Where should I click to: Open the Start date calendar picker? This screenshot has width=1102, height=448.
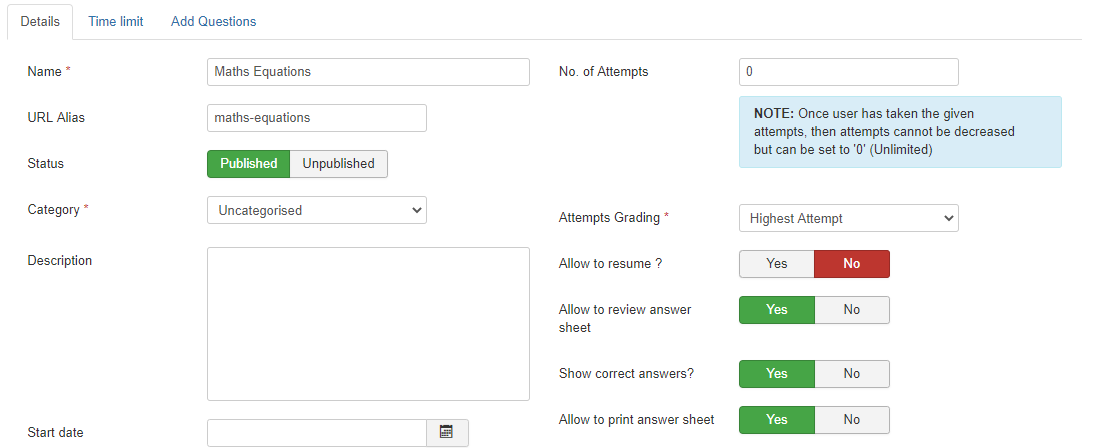coord(446,432)
